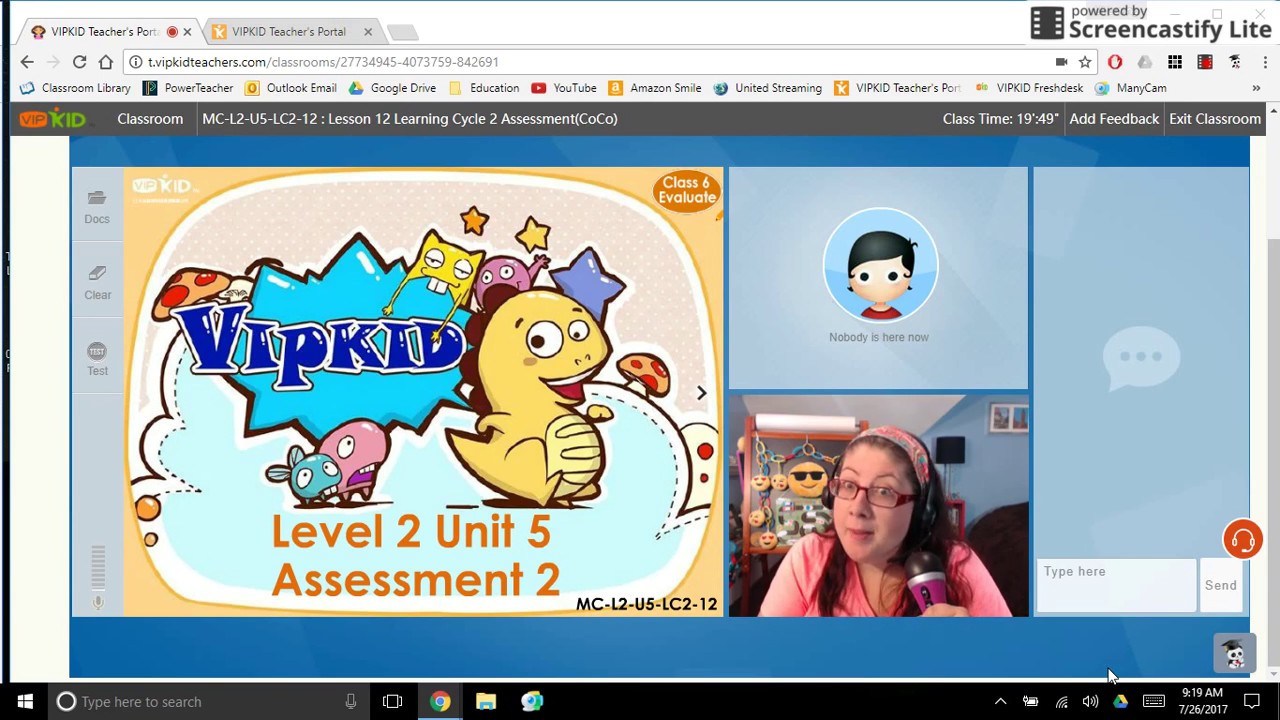Open ManyCam bookmark
This screenshot has height=720, width=1280.
(1131, 88)
